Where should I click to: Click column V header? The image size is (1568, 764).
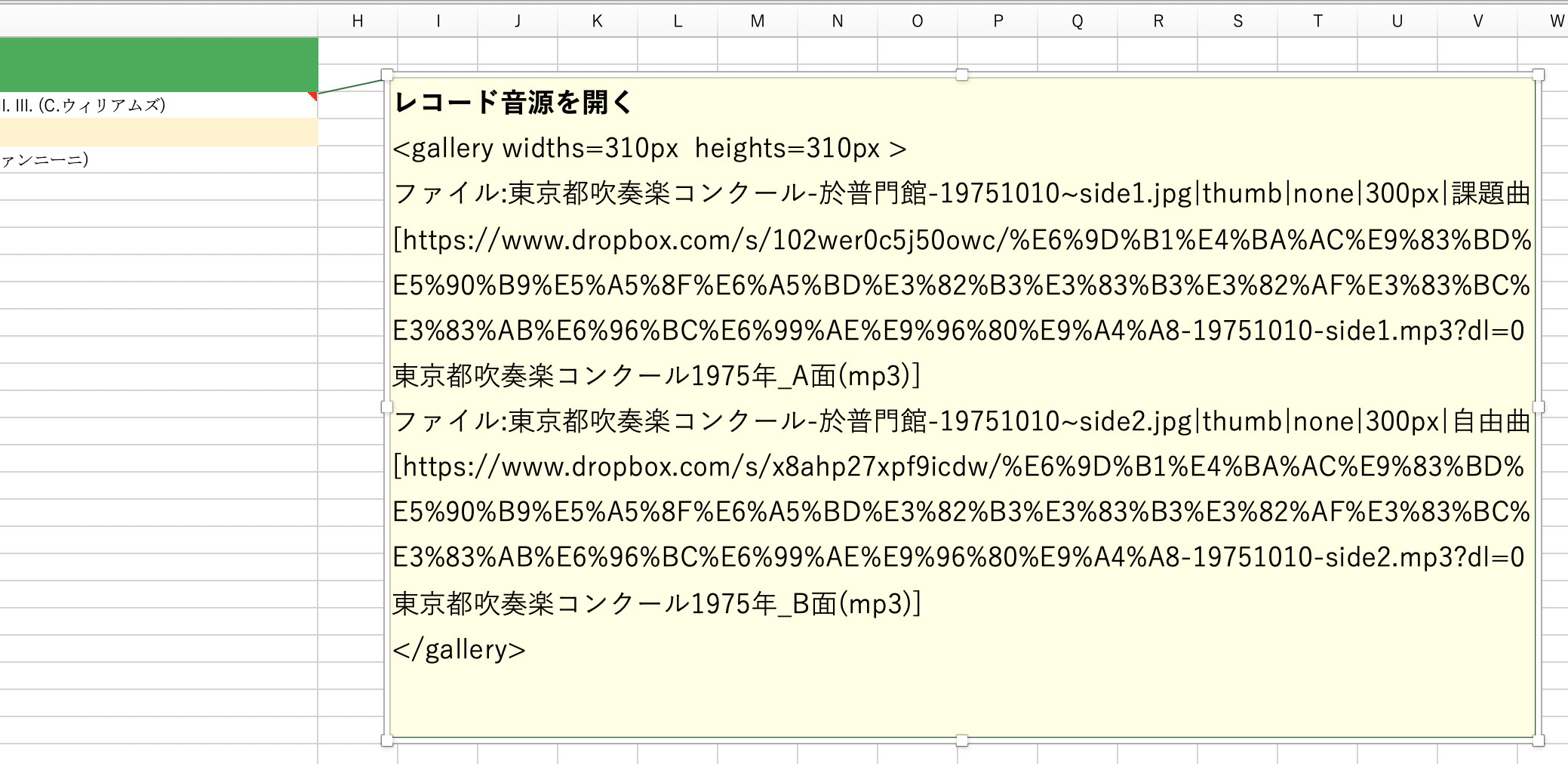1477,21
